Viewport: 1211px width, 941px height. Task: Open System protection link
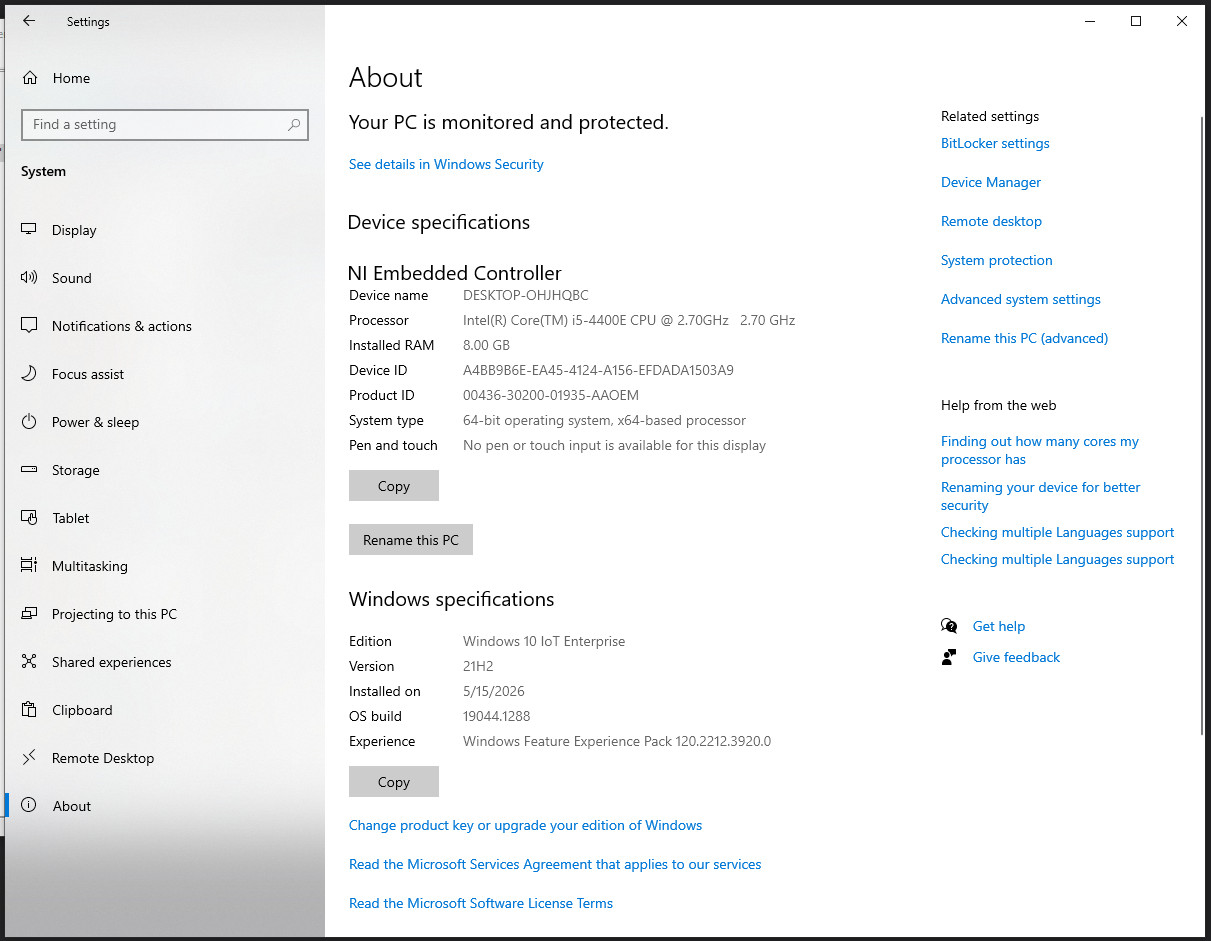(x=997, y=260)
